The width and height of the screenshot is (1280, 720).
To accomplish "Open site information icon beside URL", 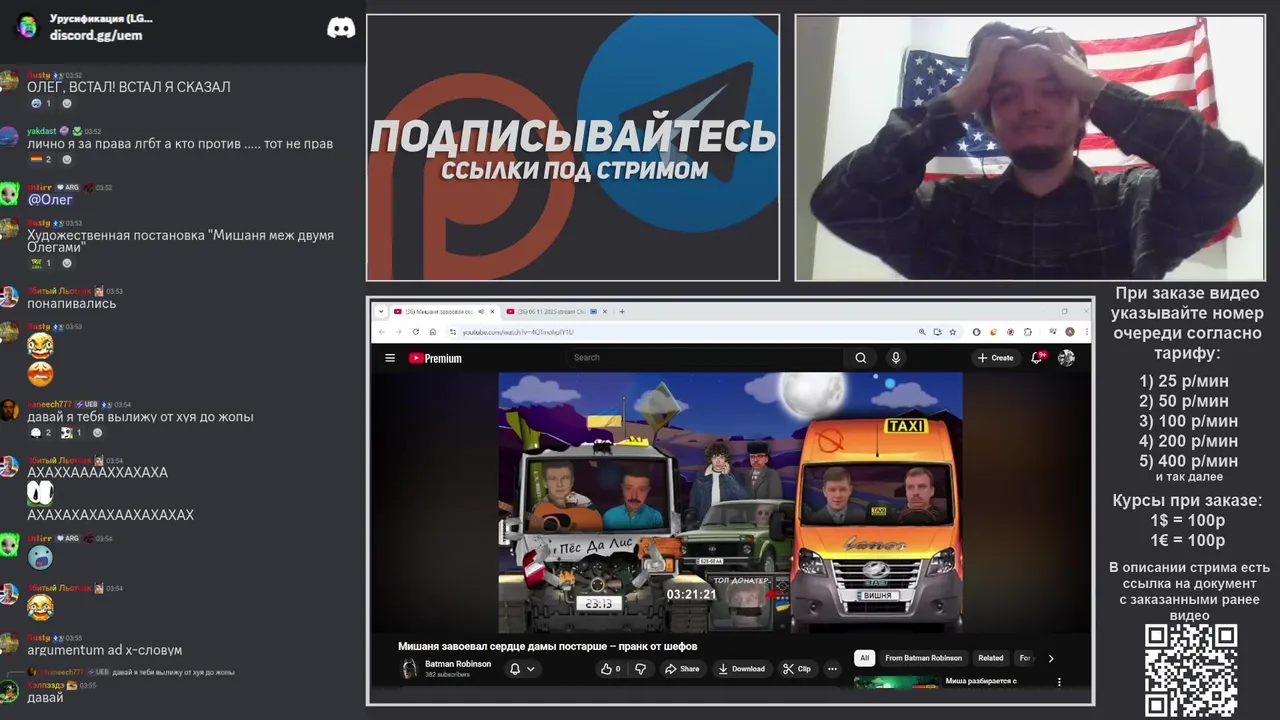I will click(453, 332).
